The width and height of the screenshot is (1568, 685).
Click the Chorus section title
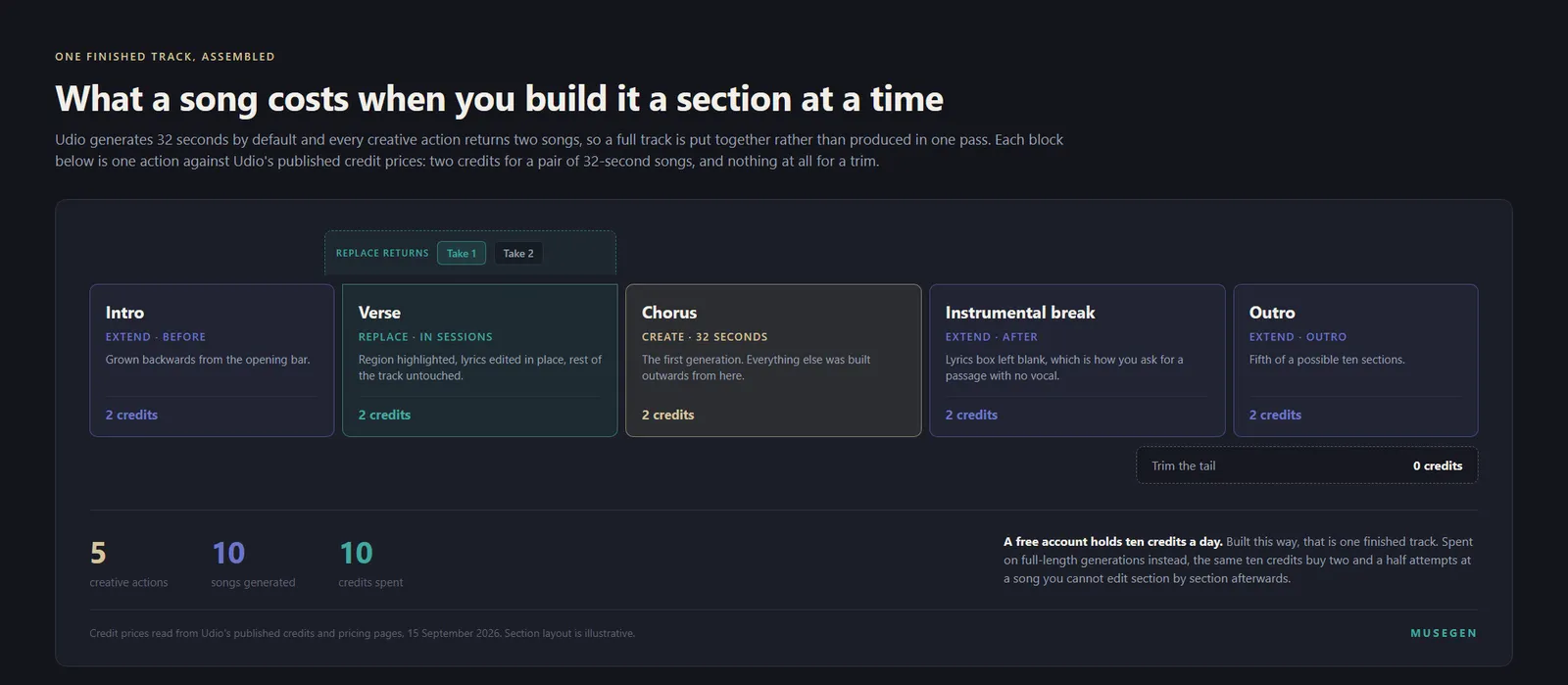tap(669, 313)
